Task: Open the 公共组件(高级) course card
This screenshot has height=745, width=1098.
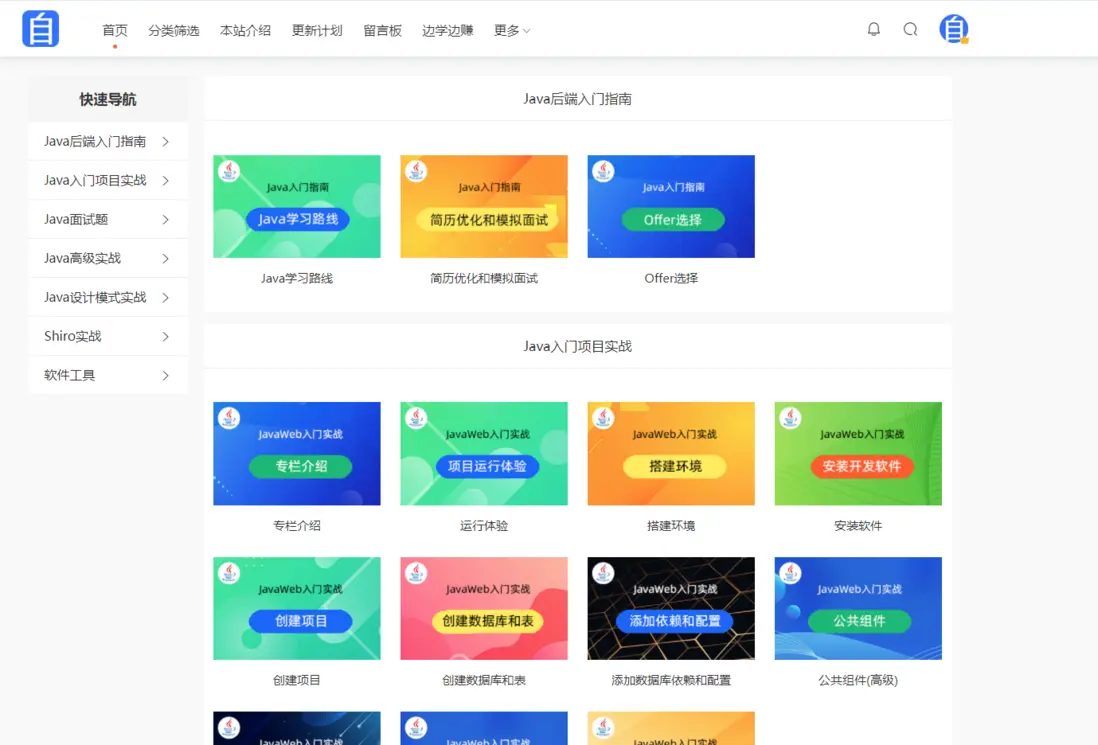Action: tap(857, 608)
